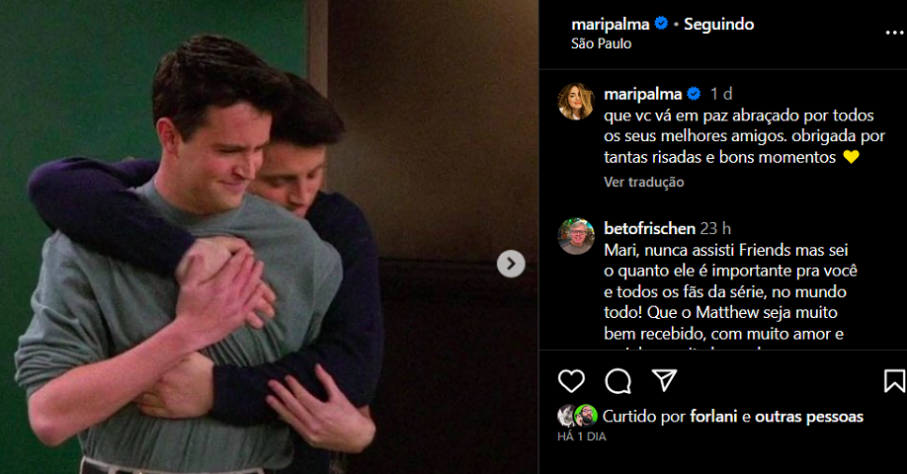Open the São Paulo location link
Image resolution: width=907 pixels, height=474 pixels.
click(601, 43)
